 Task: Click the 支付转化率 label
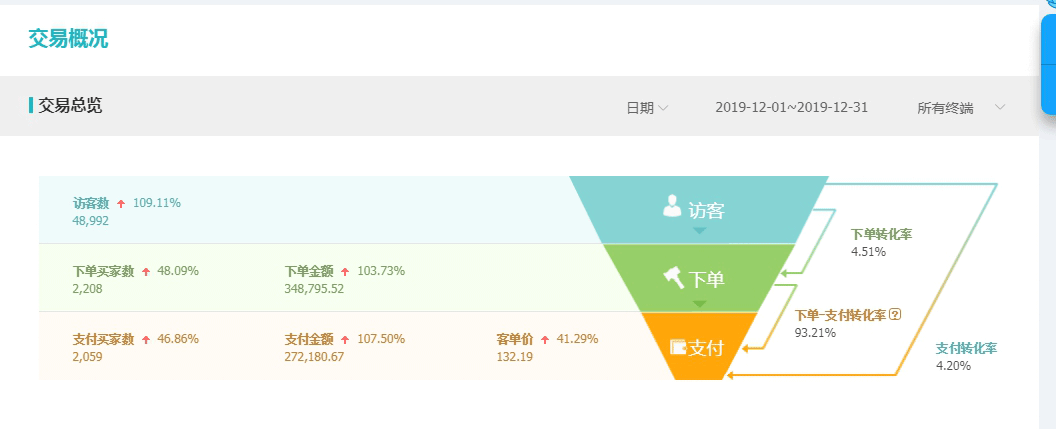pyautogui.click(x=966, y=348)
